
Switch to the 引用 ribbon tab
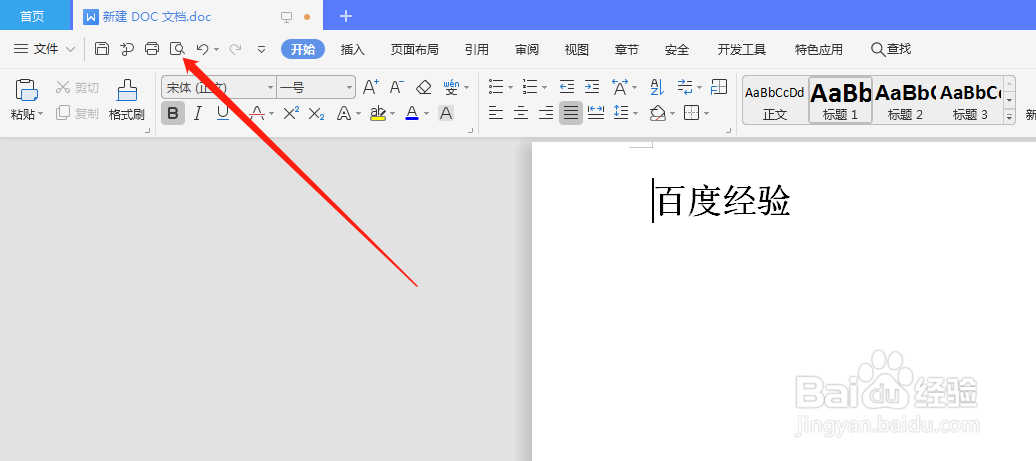tap(476, 49)
